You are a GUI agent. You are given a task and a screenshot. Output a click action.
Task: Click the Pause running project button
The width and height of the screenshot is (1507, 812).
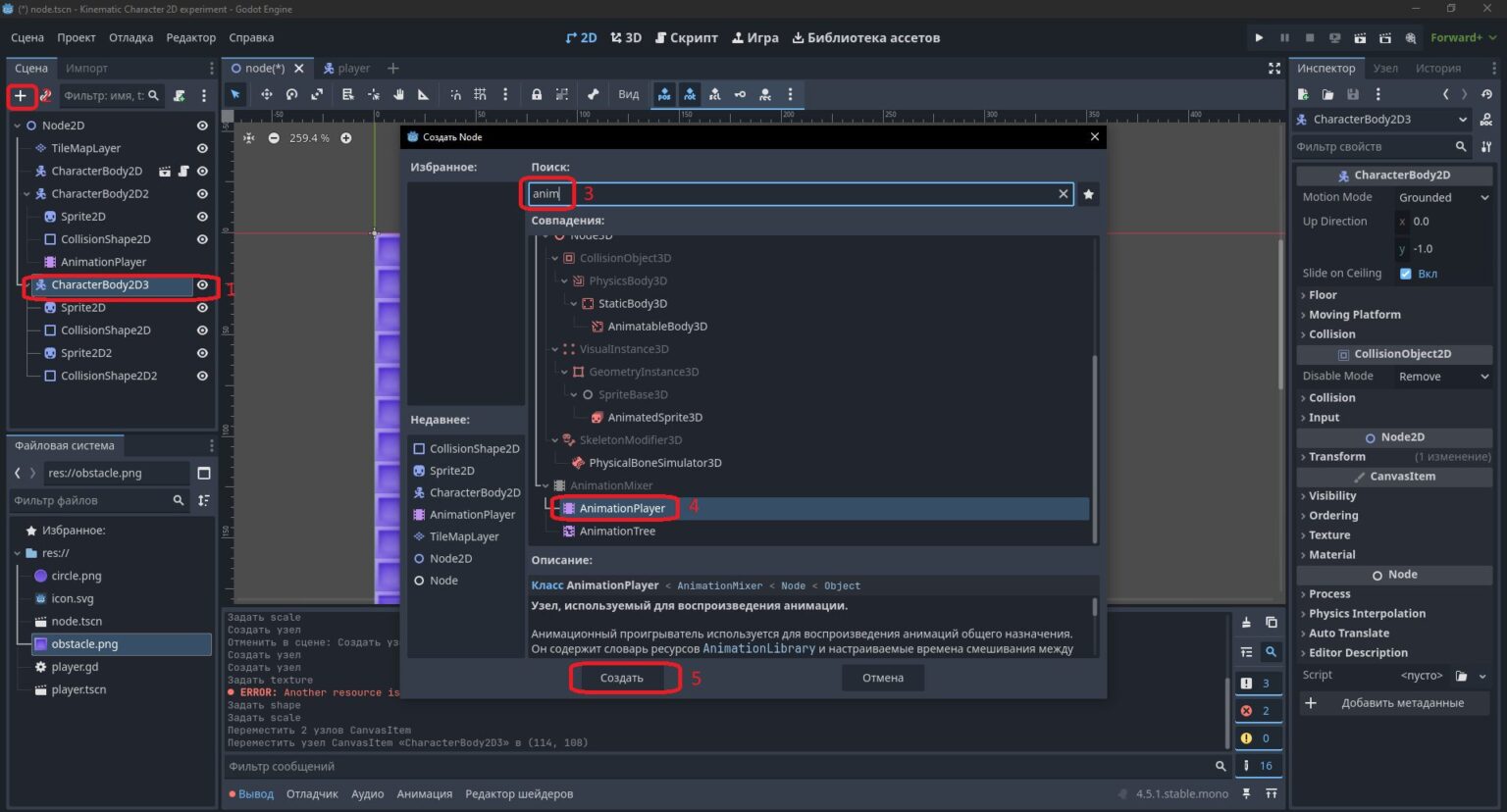point(1284,37)
